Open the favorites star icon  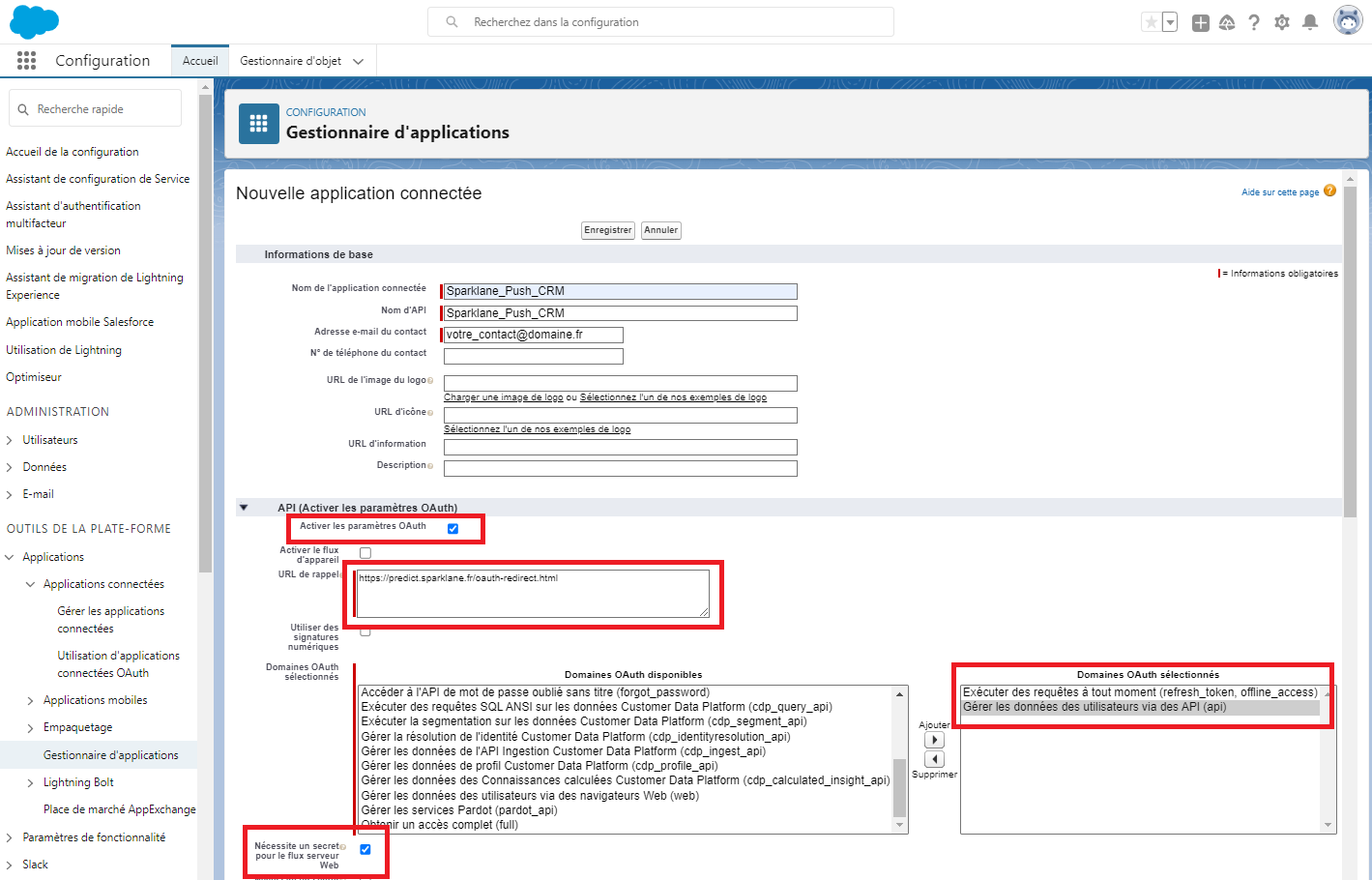(x=1151, y=22)
